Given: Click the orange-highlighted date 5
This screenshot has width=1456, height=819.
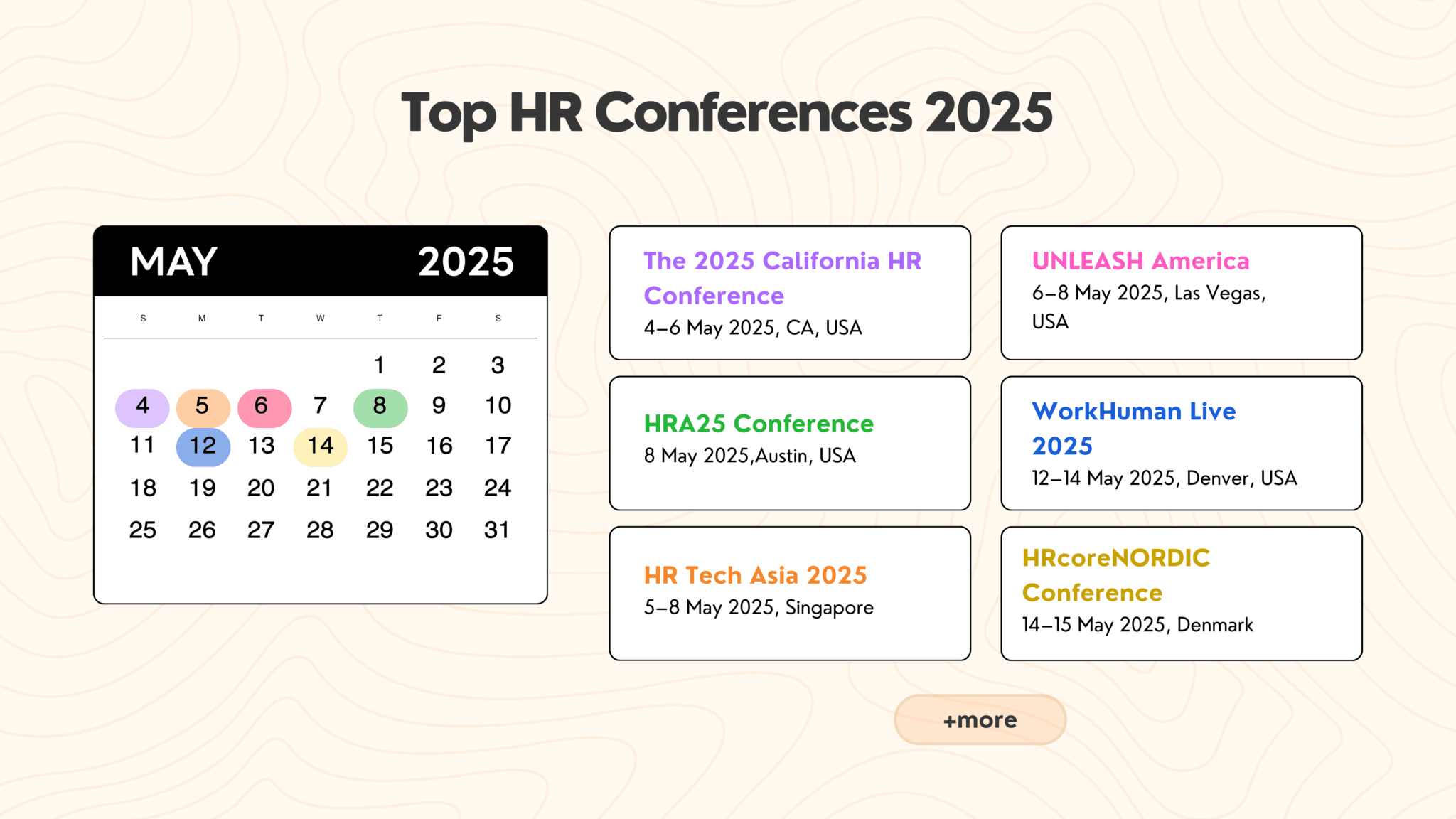Looking at the screenshot, I should 202,405.
